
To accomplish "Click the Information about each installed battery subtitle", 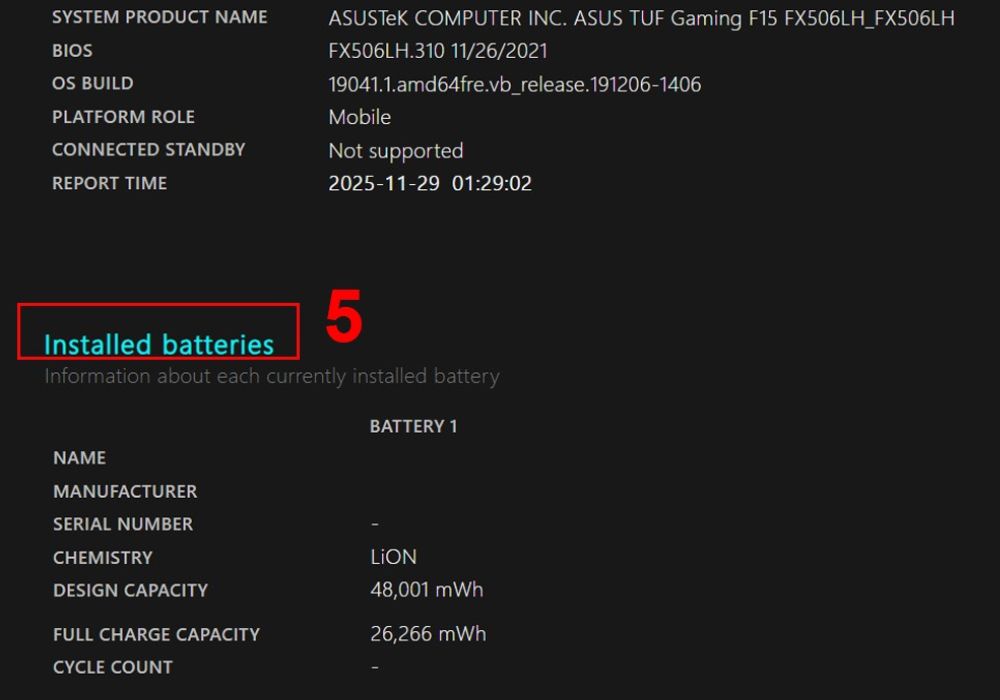I will [x=272, y=376].
